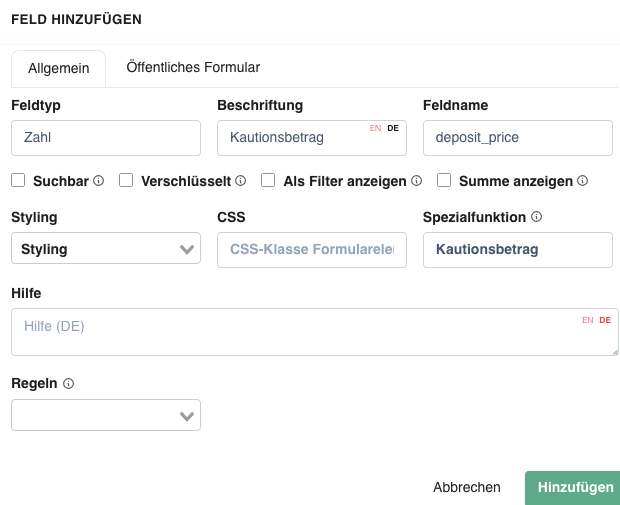Switch Beschriftung language to DE
This screenshot has width=620, height=505.
(393, 128)
